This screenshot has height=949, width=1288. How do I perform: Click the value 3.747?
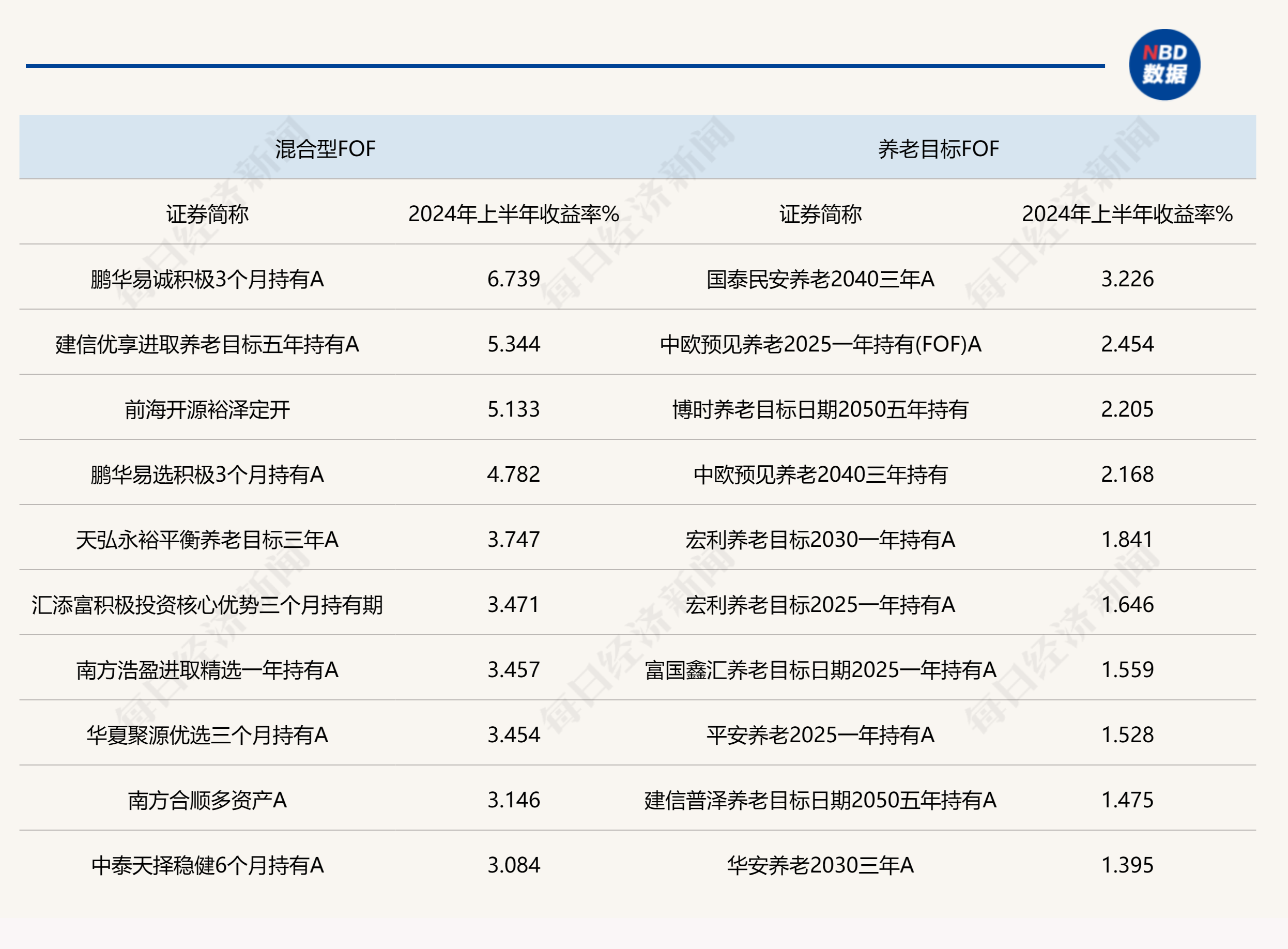(514, 540)
